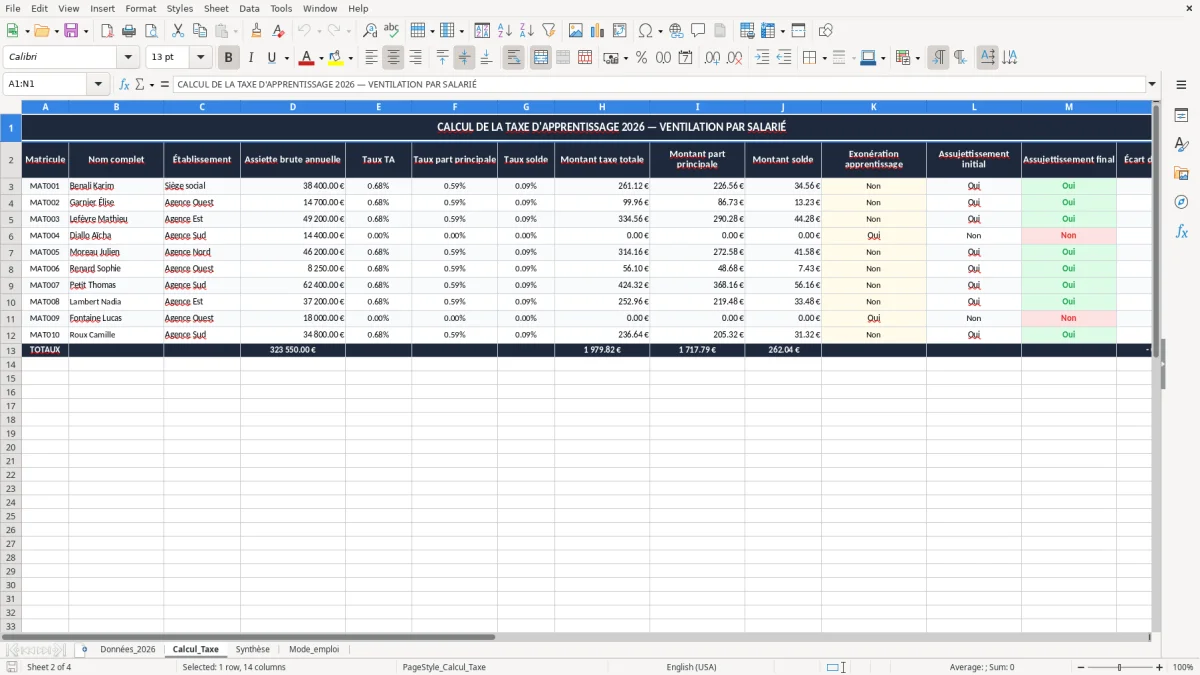Screen dimensions: 1200x675
Task: Open the Data menu
Action: pyautogui.click(x=249, y=8)
